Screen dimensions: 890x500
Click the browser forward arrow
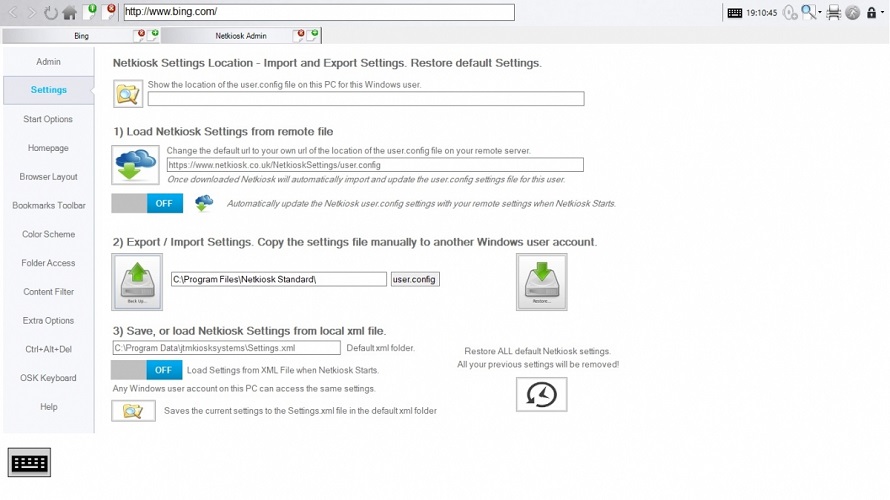click(32, 12)
